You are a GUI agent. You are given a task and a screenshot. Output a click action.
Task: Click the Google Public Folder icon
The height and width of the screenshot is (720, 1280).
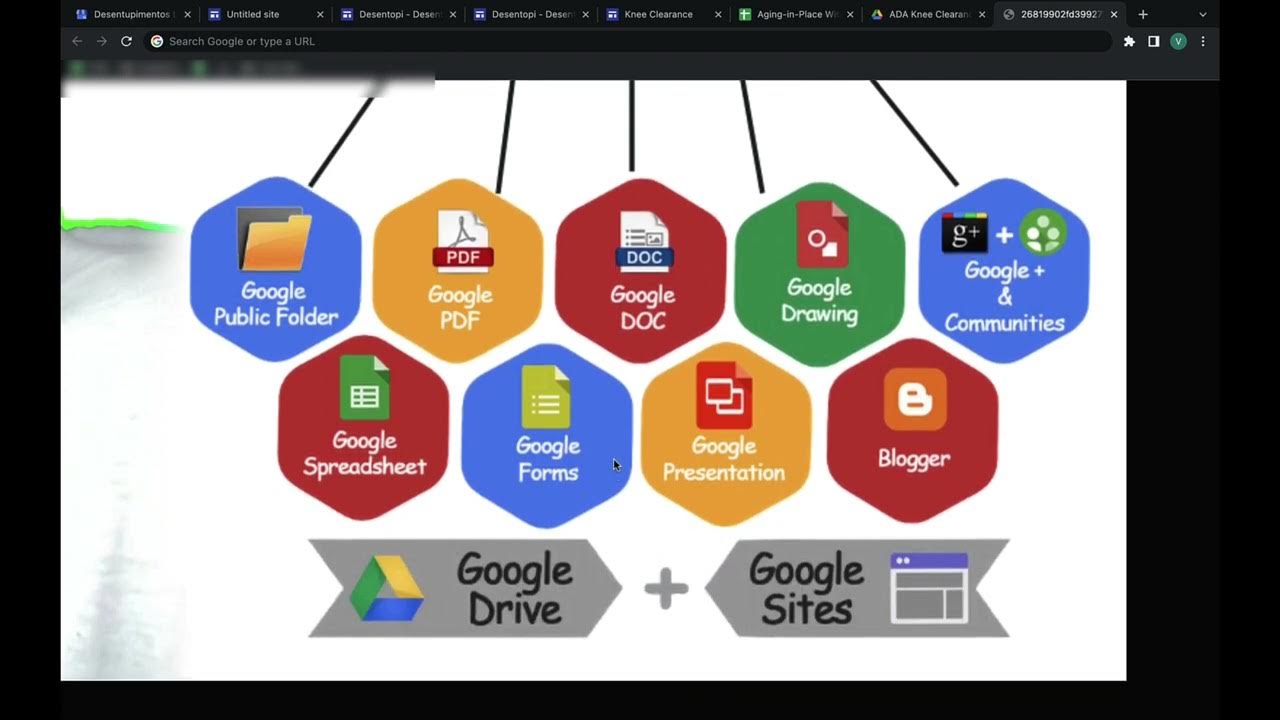(274, 240)
